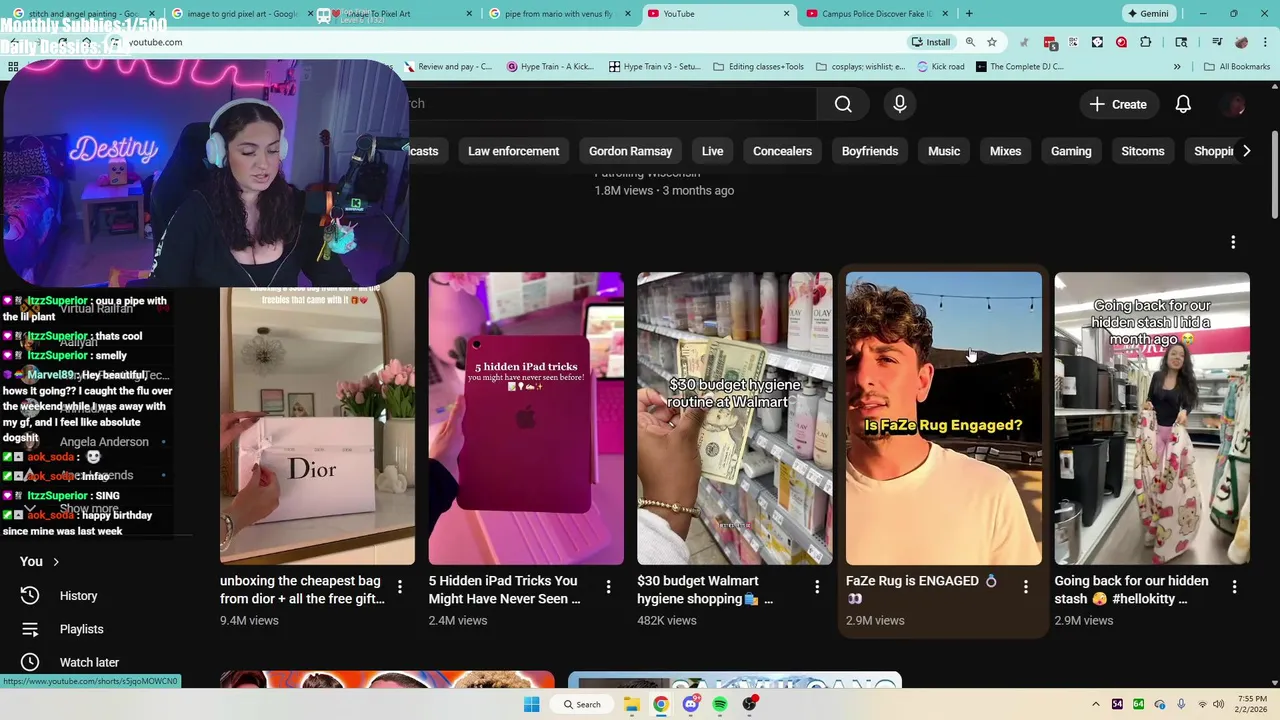Image resolution: width=1280 pixels, height=720 pixels.
Task: Expand the You section chevron in sidebar
Action: 56,562
